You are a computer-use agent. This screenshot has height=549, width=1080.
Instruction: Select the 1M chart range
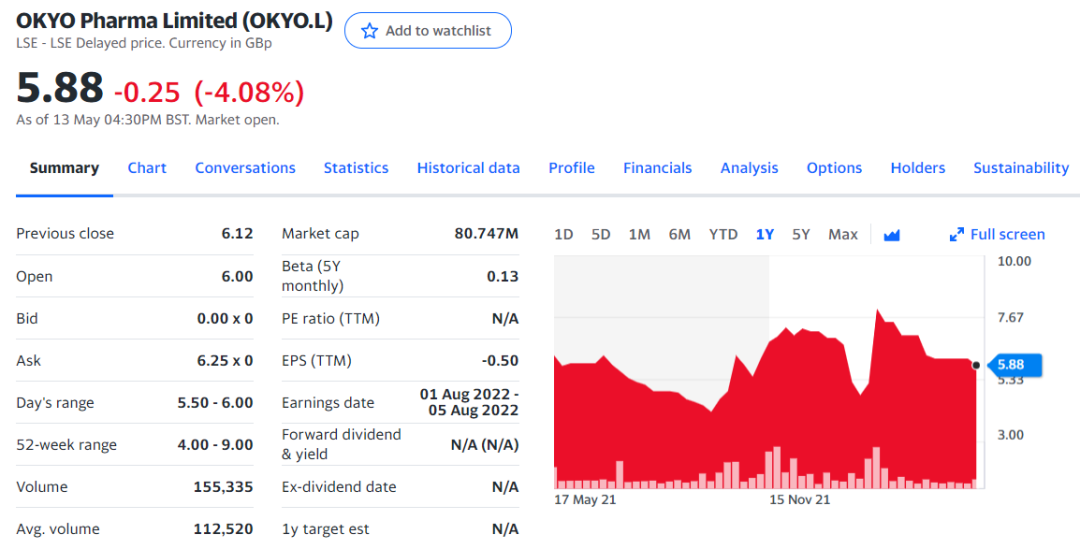tap(640, 235)
